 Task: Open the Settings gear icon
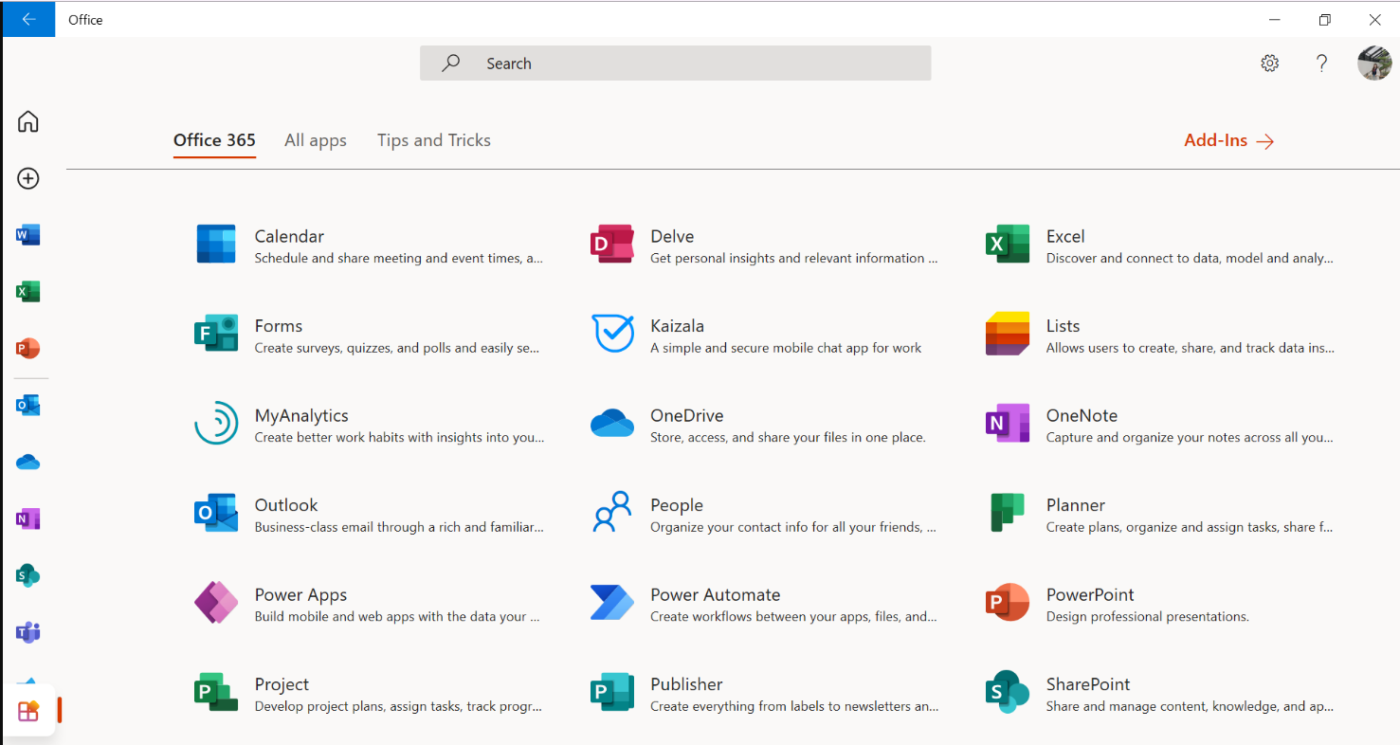[x=1269, y=63]
